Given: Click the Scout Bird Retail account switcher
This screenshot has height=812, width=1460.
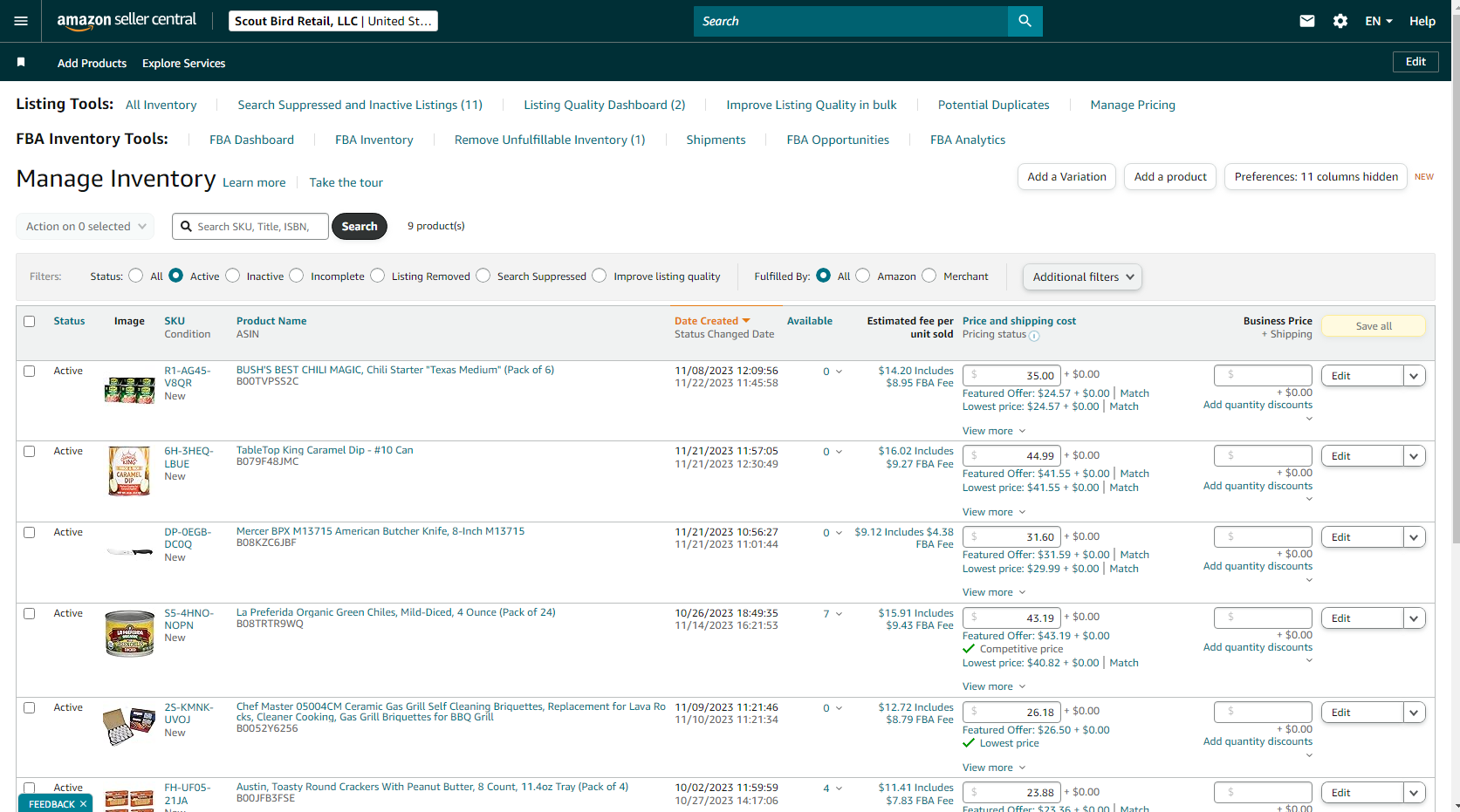Looking at the screenshot, I should (x=333, y=21).
